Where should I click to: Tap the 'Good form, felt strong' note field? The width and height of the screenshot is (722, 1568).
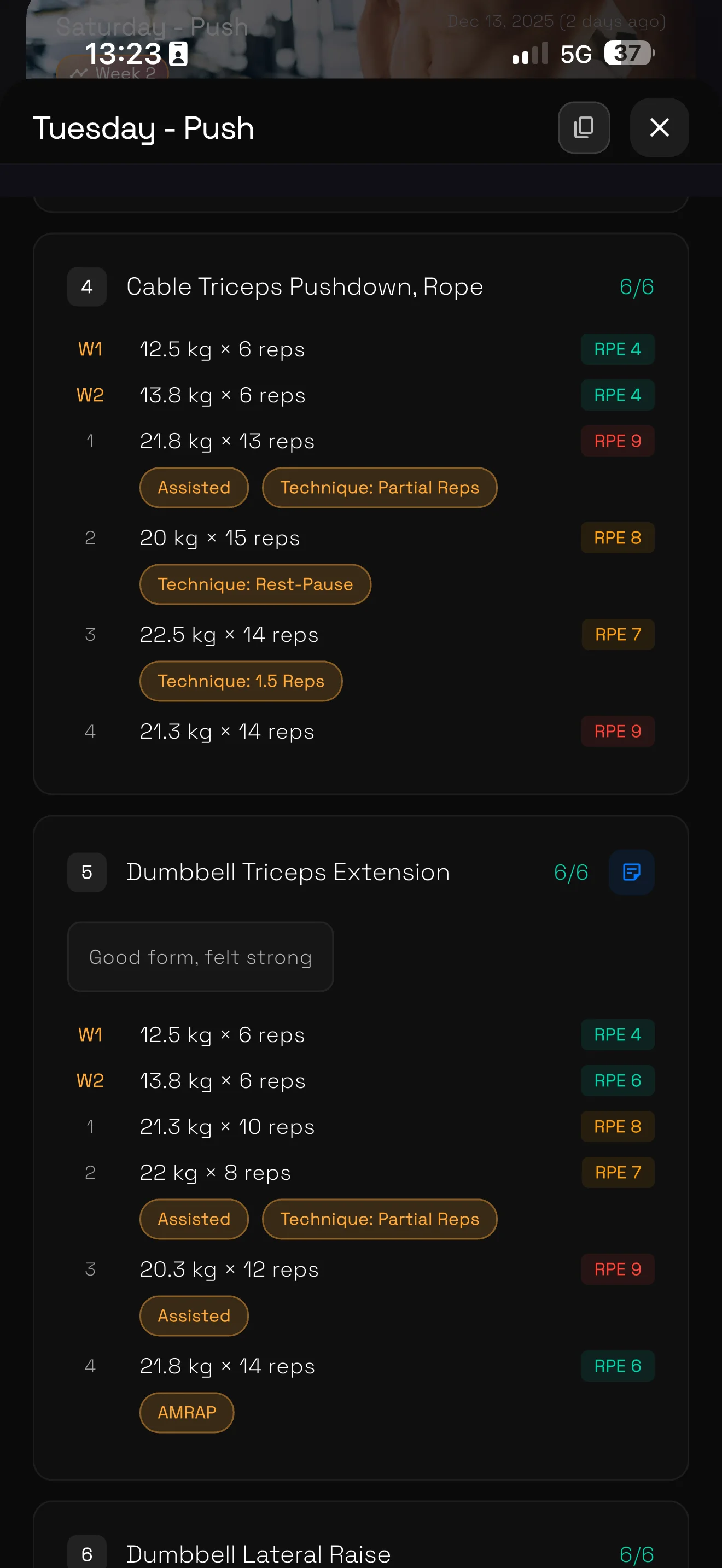coord(200,956)
